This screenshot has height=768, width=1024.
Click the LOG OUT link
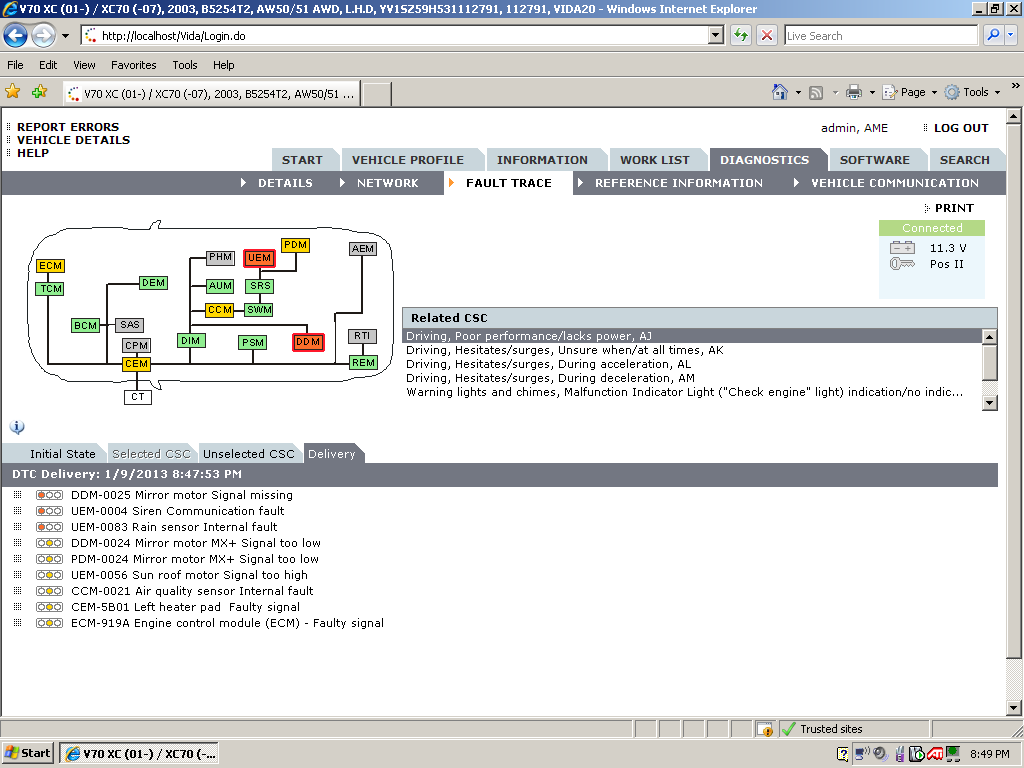960,128
